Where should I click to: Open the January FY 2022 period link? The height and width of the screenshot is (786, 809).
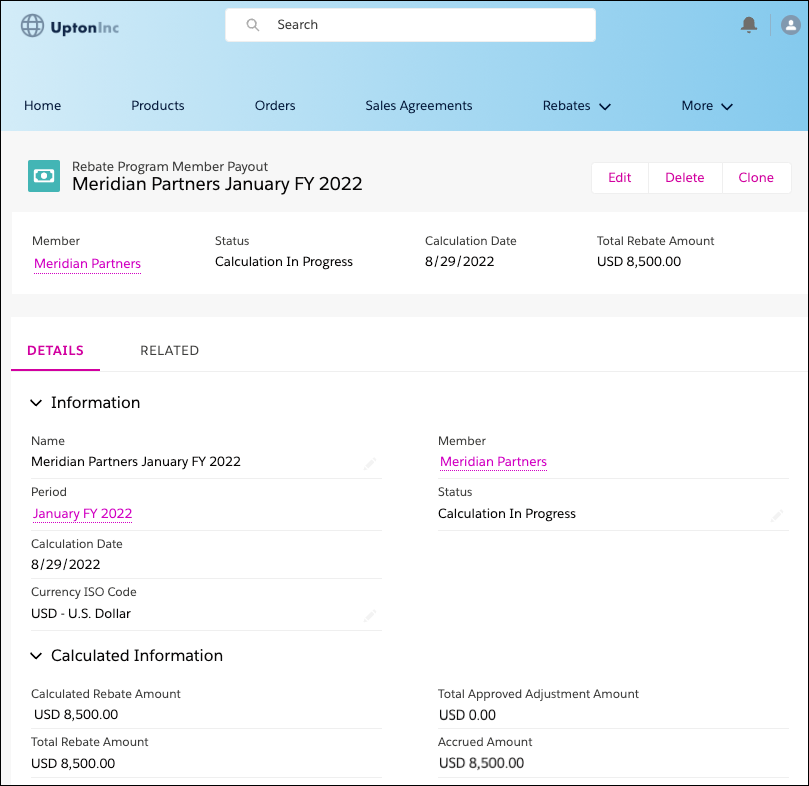pos(83,514)
